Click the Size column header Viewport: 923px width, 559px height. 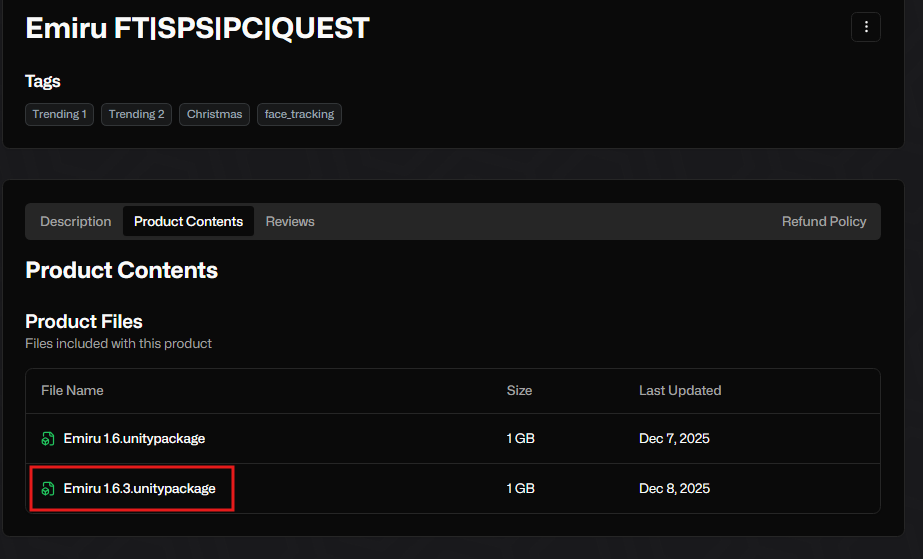tap(519, 391)
